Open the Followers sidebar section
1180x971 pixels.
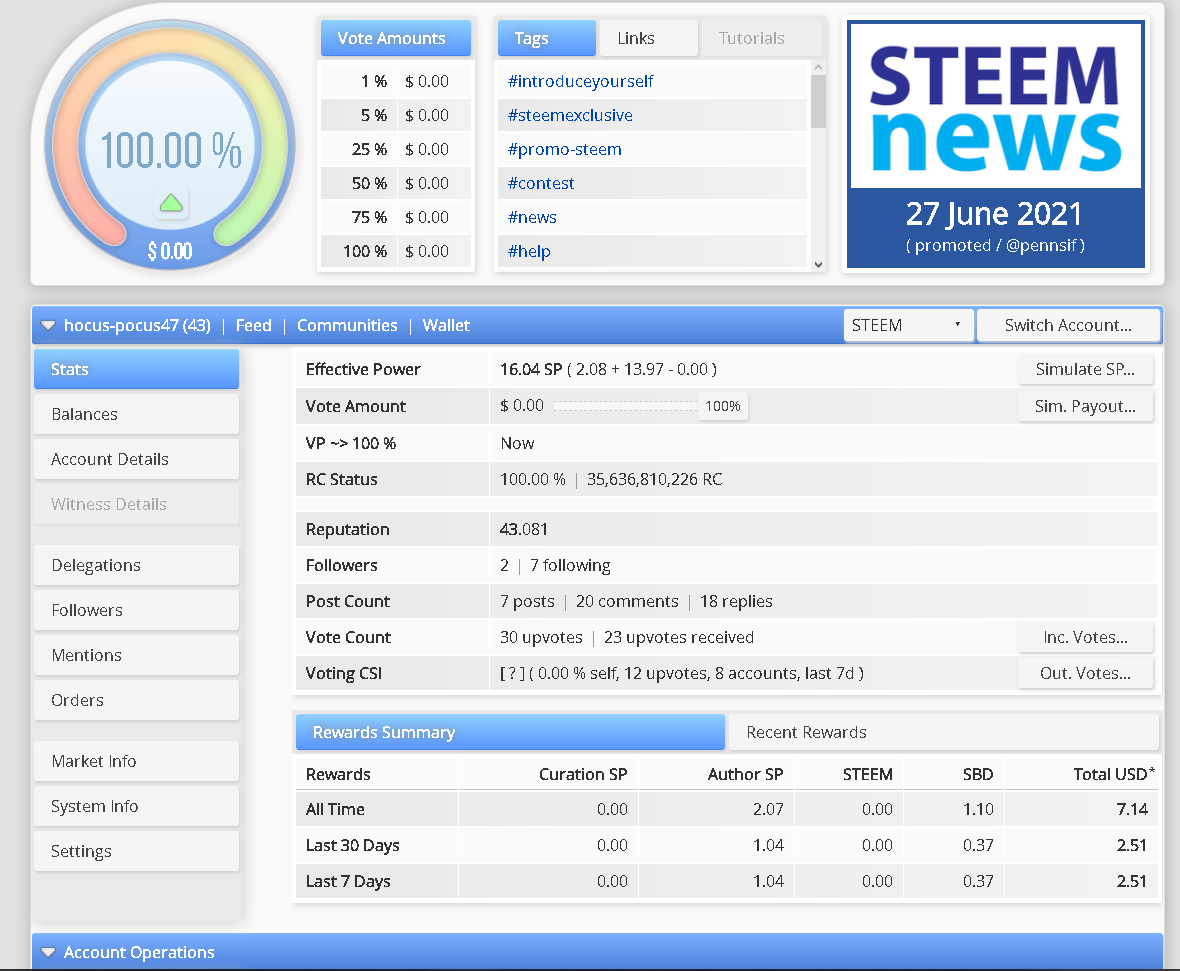point(136,610)
